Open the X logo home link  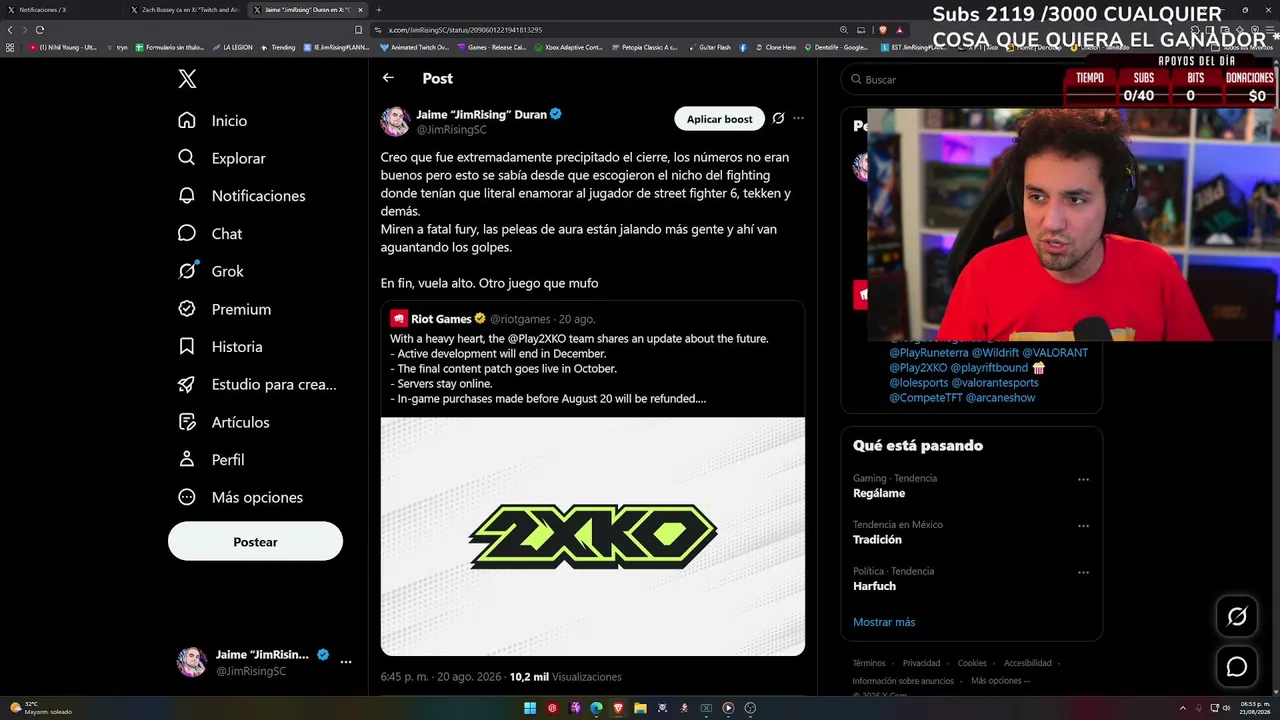[187, 79]
